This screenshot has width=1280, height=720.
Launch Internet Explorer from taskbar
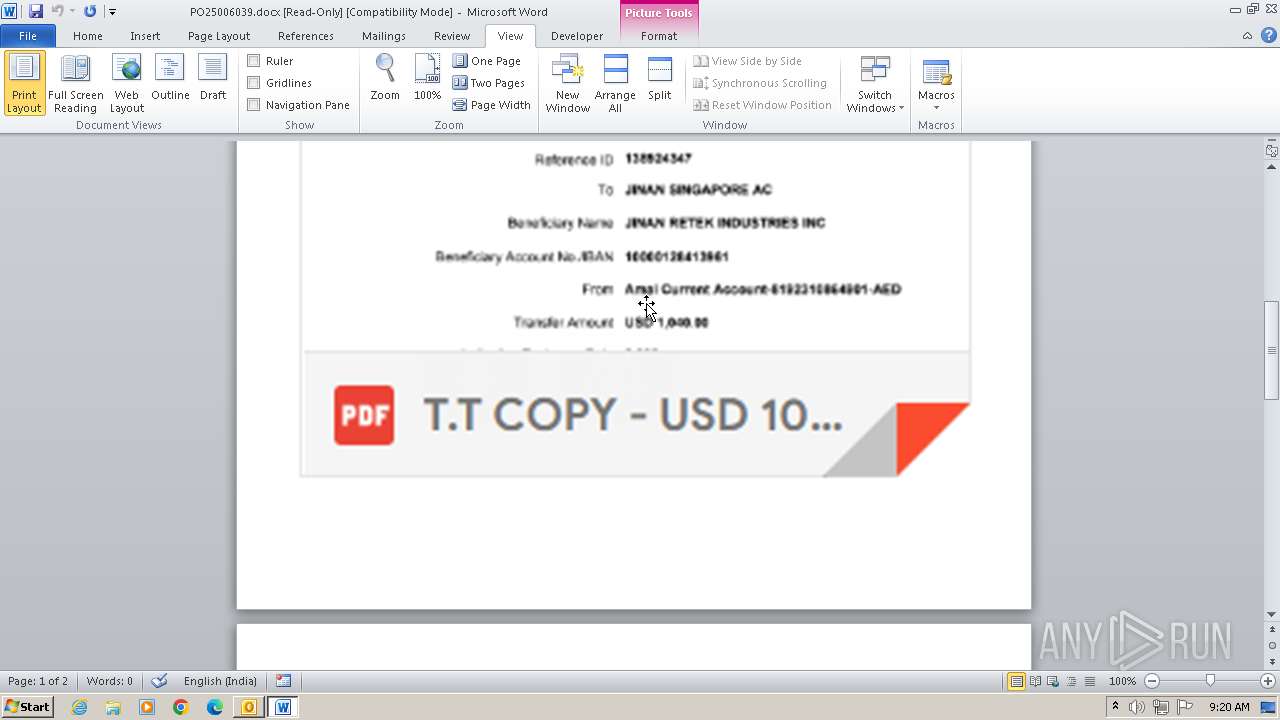[79, 707]
